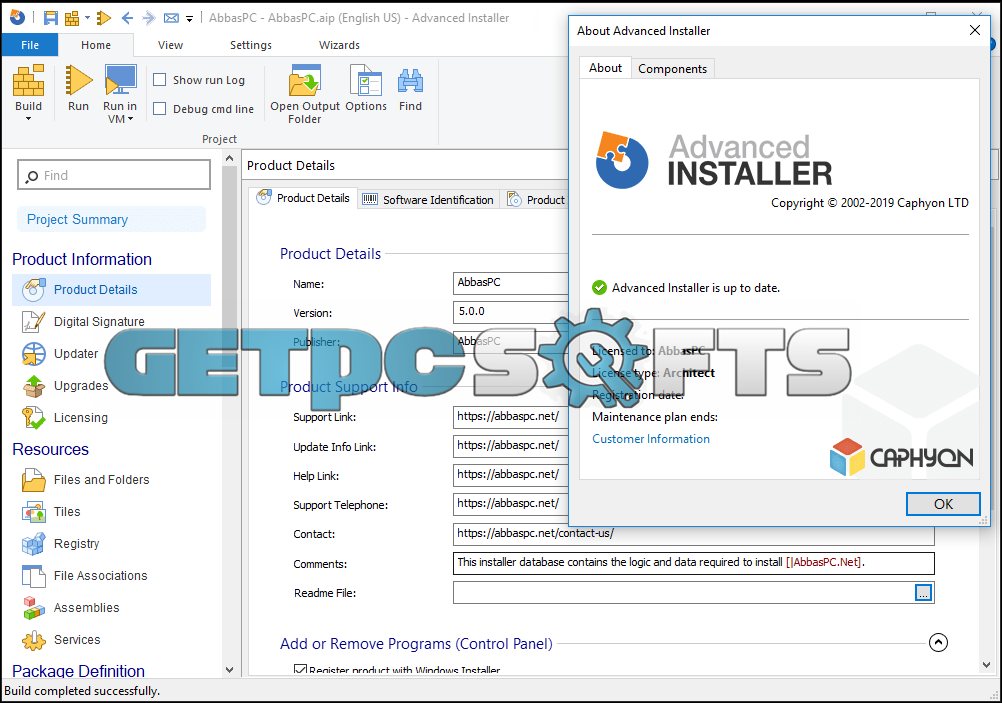Click the sidebar scroll down arrow

[229, 670]
